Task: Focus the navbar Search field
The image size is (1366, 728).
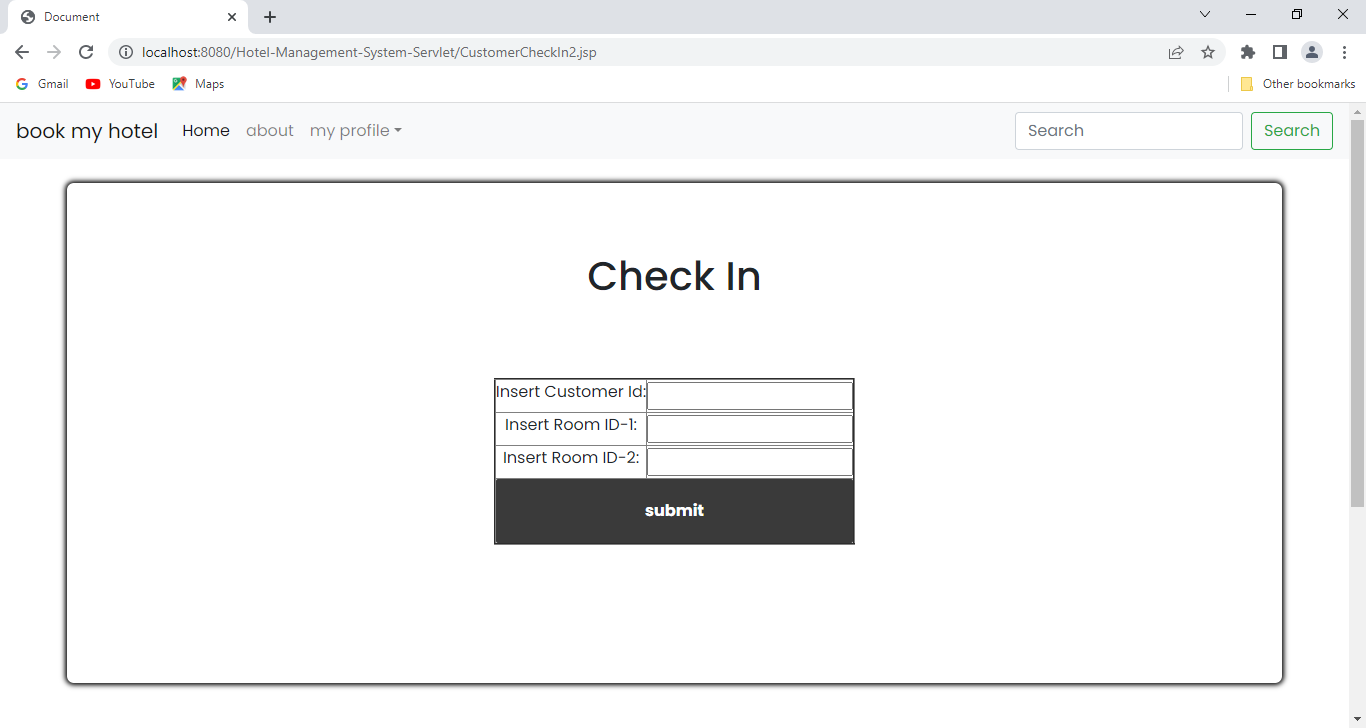Action: pyautogui.click(x=1129, y=131)
